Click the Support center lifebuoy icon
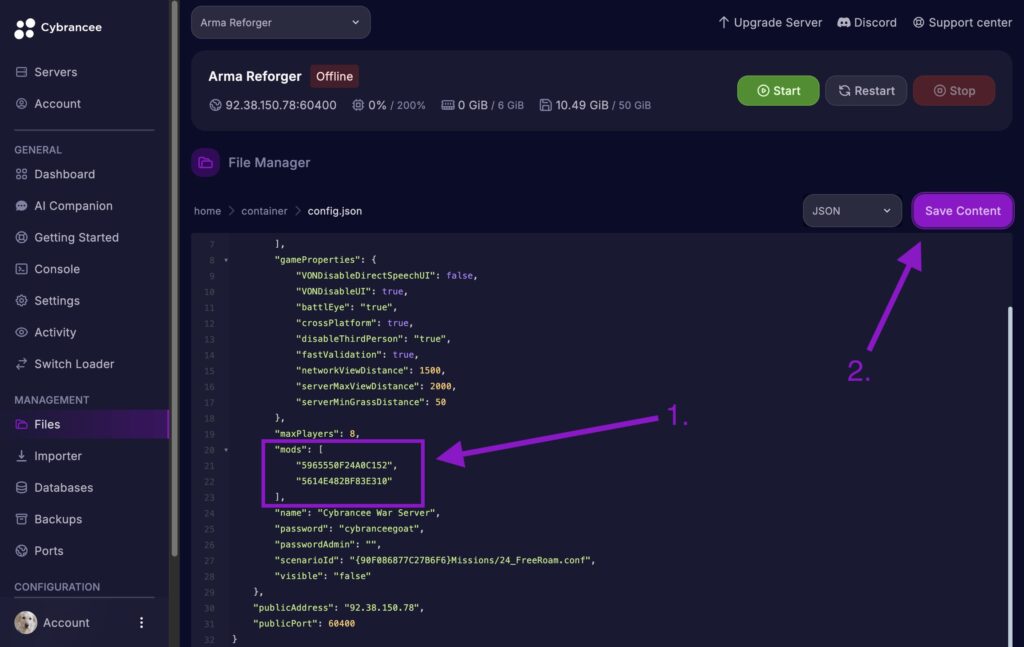 [x=918, y=22]
